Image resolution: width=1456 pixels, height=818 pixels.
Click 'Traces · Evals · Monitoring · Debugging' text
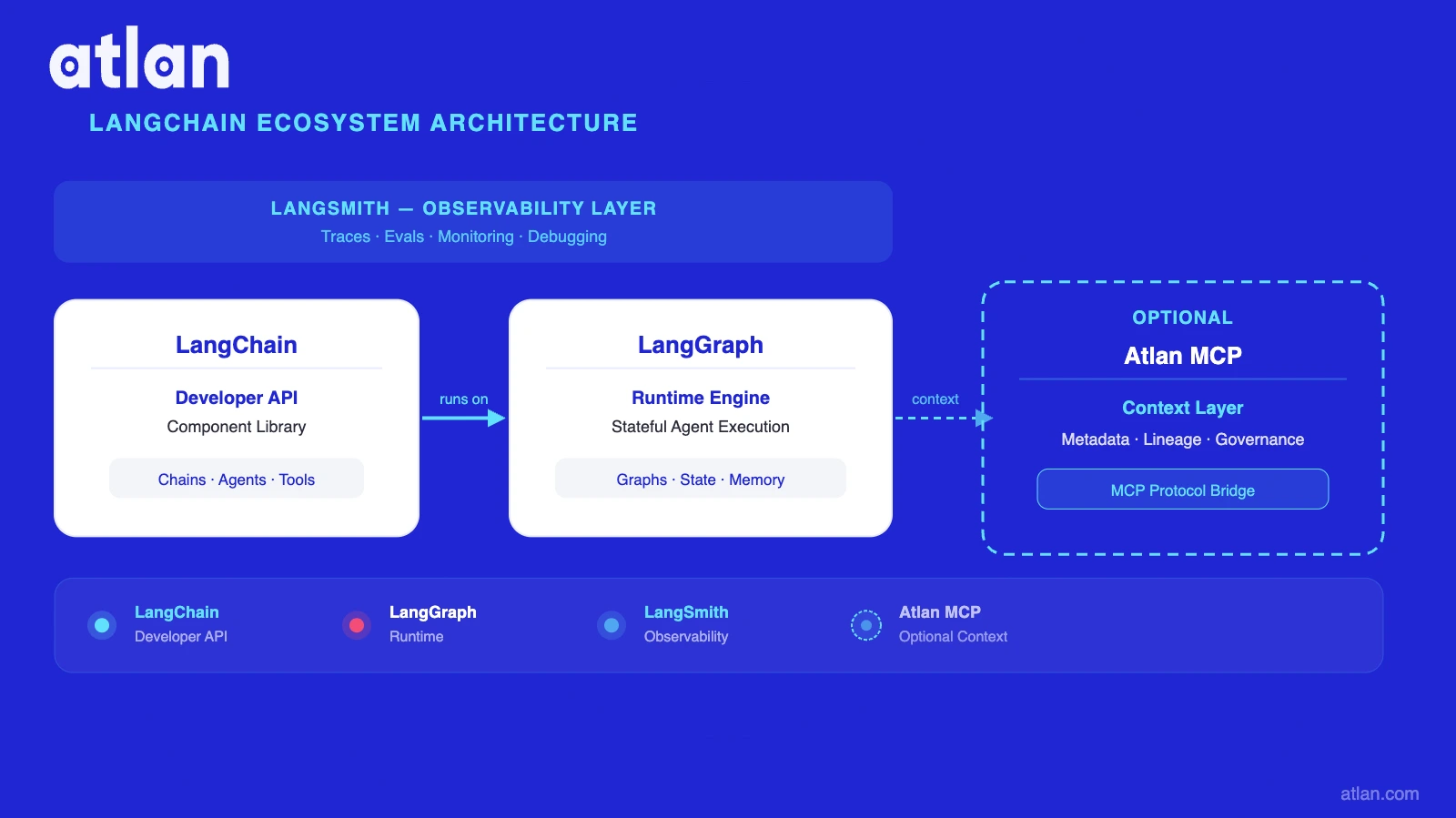[464, 237]
